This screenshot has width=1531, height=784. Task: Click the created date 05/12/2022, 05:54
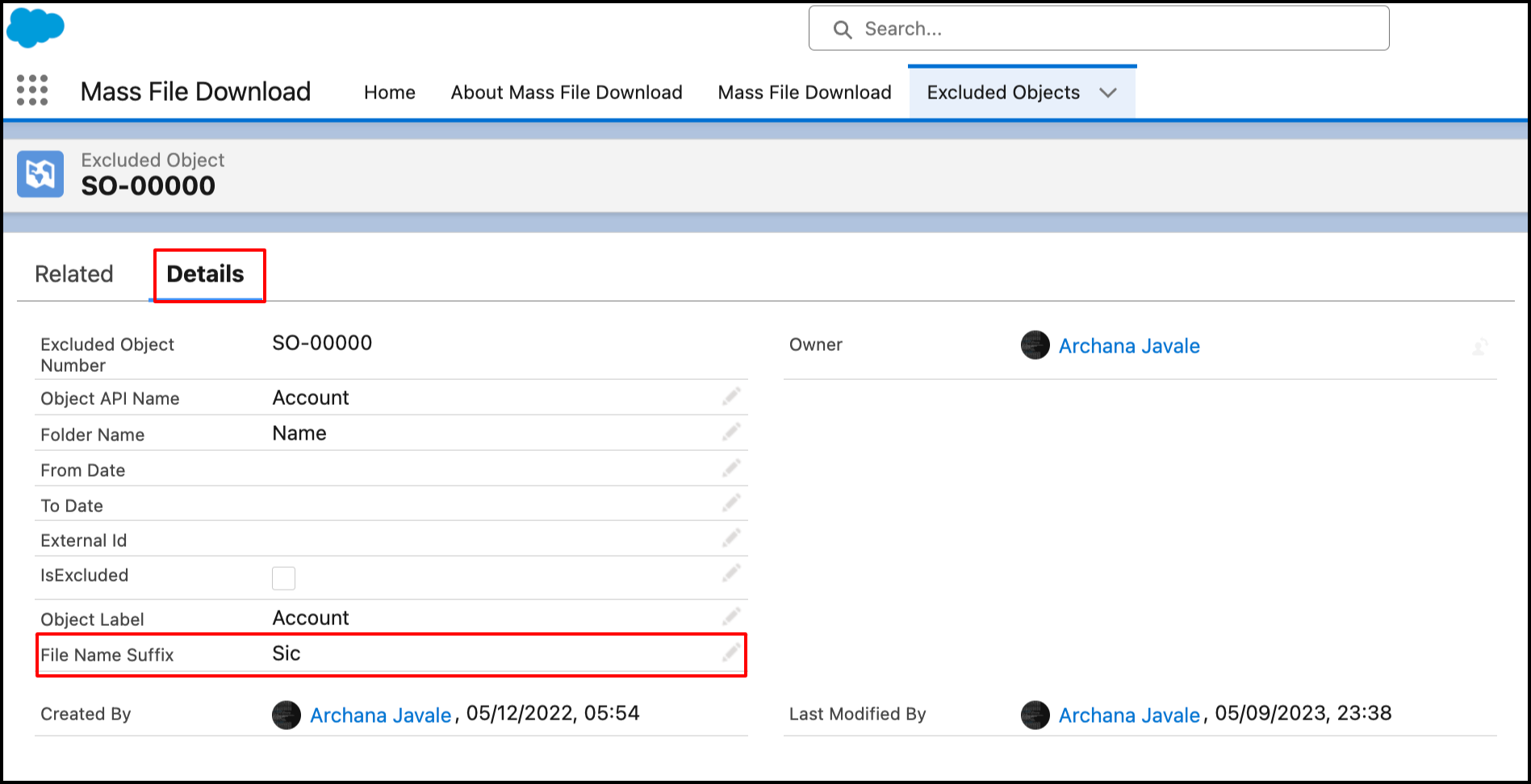click(x=553, y=713)
